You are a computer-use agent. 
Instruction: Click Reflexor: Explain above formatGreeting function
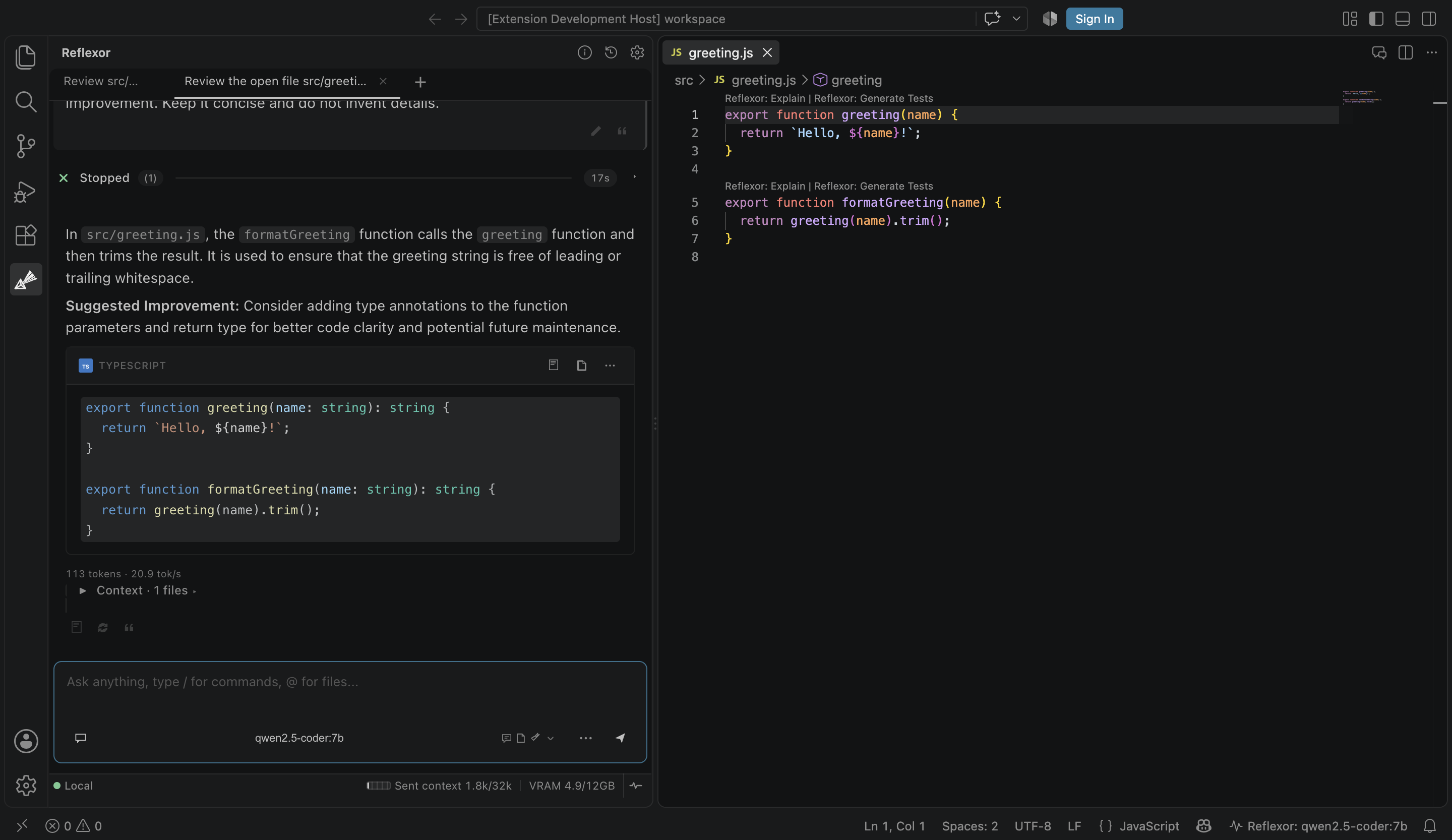(765, 186)
